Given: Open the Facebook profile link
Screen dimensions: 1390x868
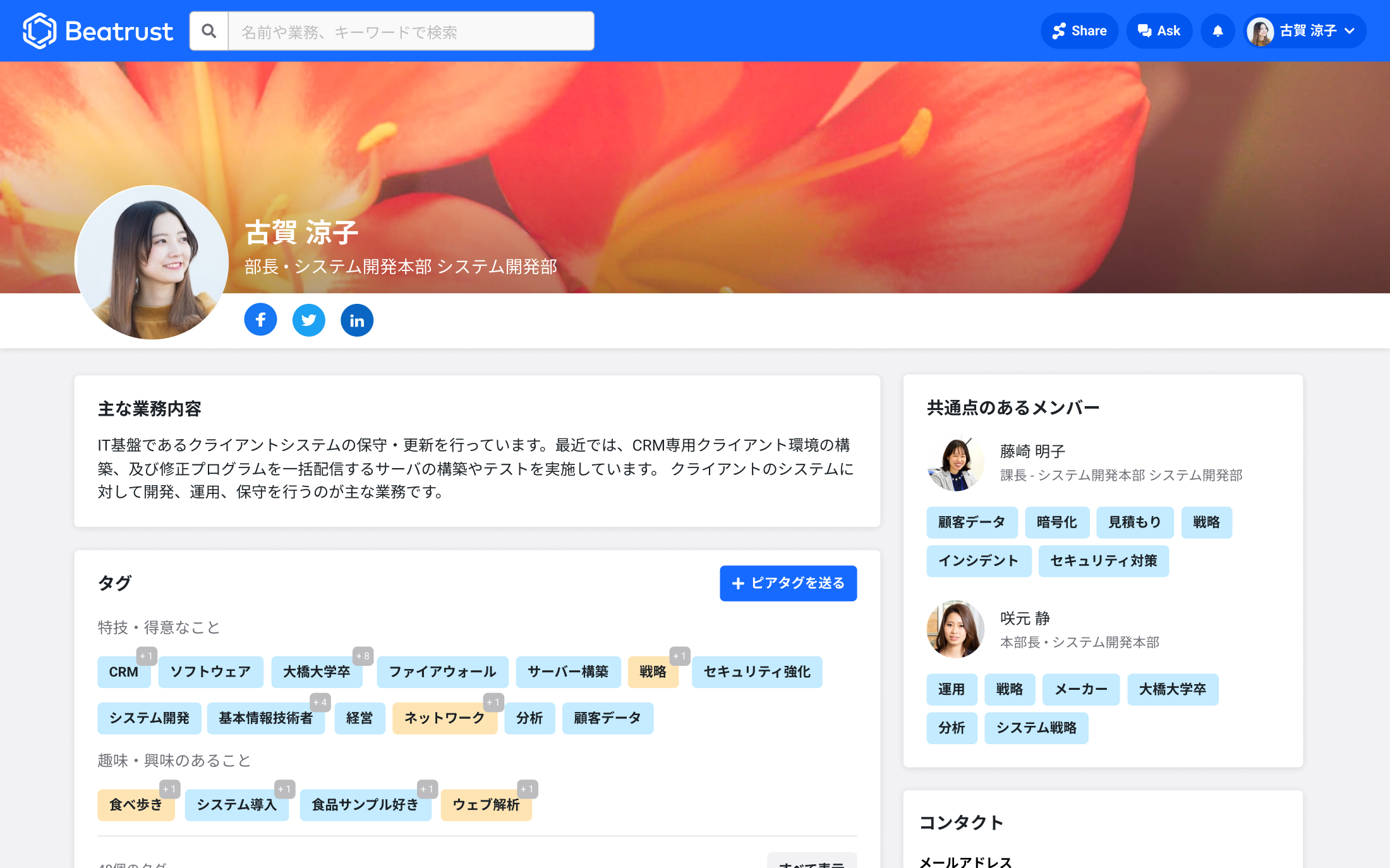Looking at the screenshot, I should (x=260, y=320).
